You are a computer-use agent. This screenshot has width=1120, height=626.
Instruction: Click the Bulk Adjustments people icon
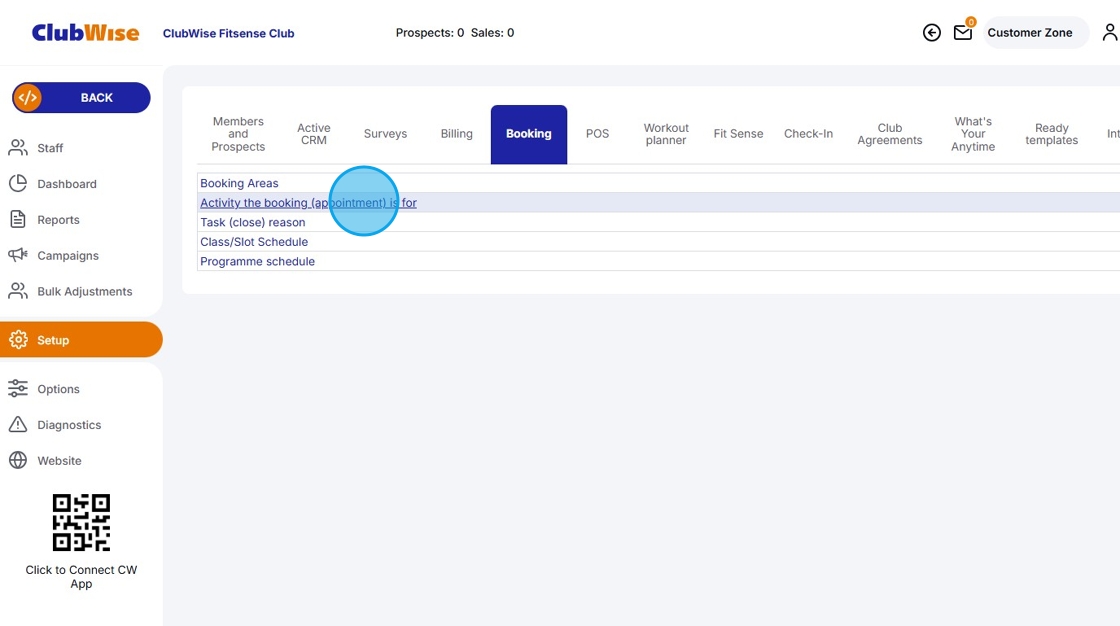tap(18, 291)
